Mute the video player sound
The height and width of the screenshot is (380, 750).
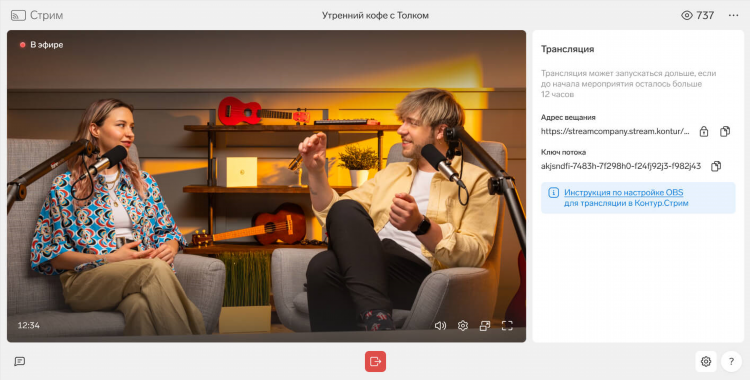click(x=440, y=325)
